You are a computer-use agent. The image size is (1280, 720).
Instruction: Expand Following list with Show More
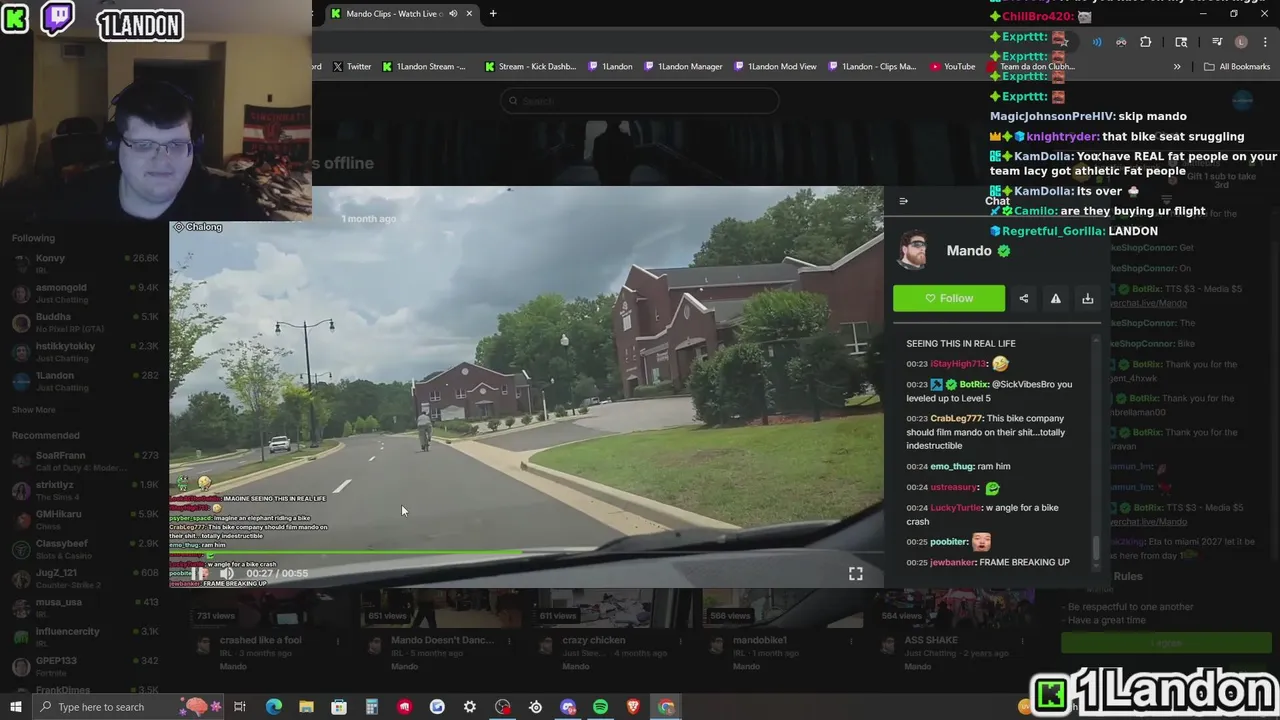tap(34, 410)
